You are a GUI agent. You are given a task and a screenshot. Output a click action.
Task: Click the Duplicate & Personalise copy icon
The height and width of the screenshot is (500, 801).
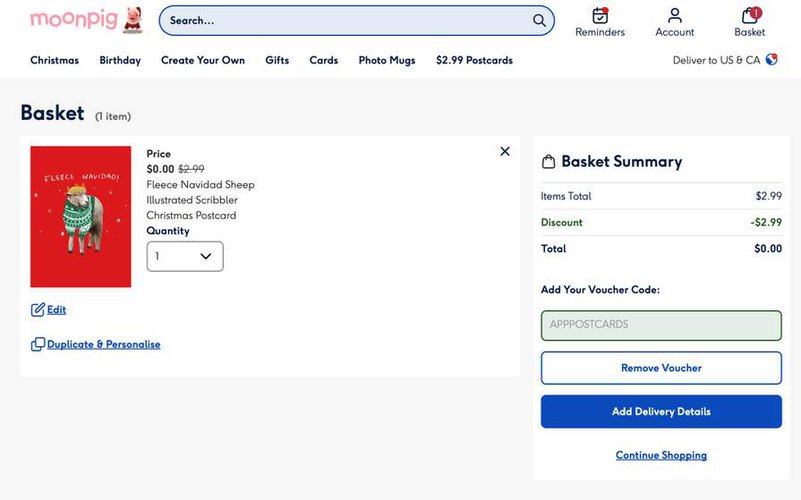click(x=38, y=344)
